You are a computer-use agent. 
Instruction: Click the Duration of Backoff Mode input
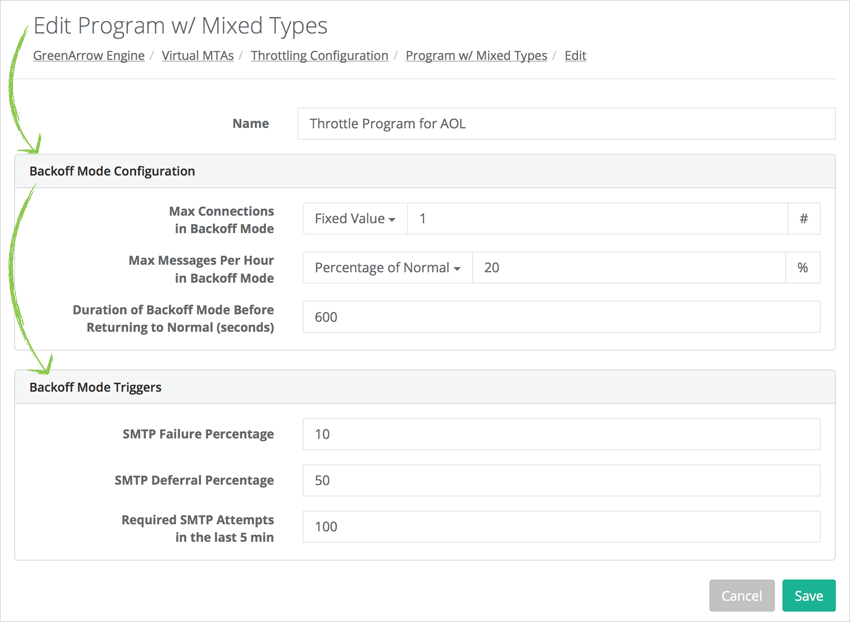560,317
